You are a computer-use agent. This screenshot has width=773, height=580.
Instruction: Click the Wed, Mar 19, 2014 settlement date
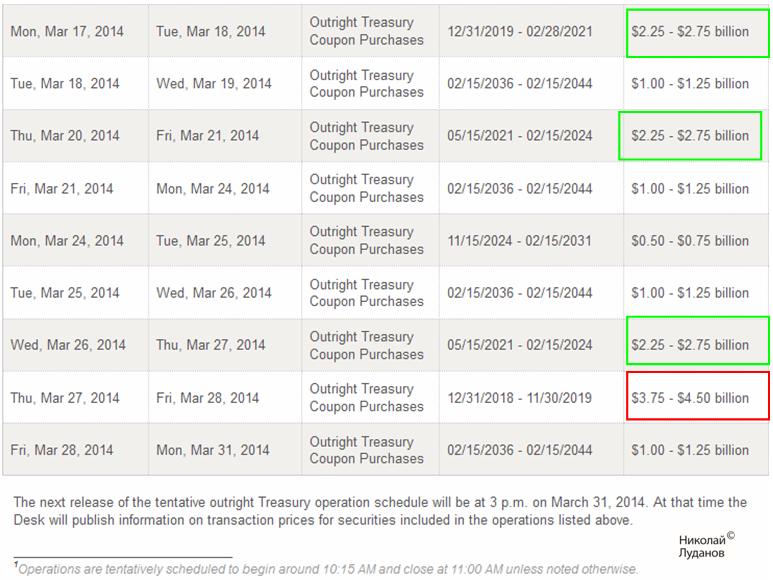pyautogui.click(x=213, y=84)
